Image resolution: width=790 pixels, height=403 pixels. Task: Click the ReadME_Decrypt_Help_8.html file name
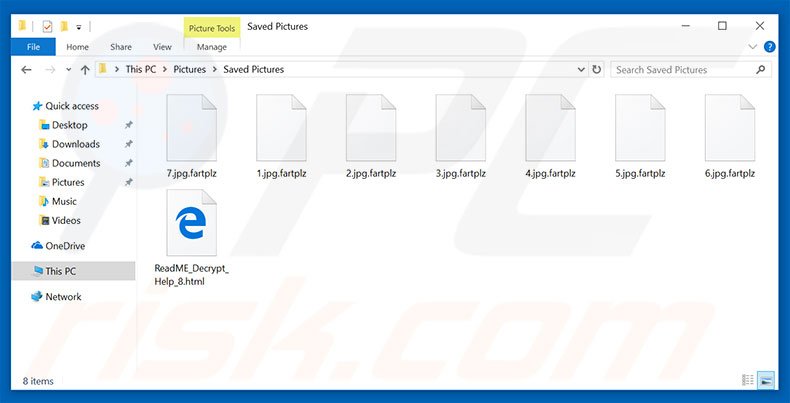click(x=191, y=275)
